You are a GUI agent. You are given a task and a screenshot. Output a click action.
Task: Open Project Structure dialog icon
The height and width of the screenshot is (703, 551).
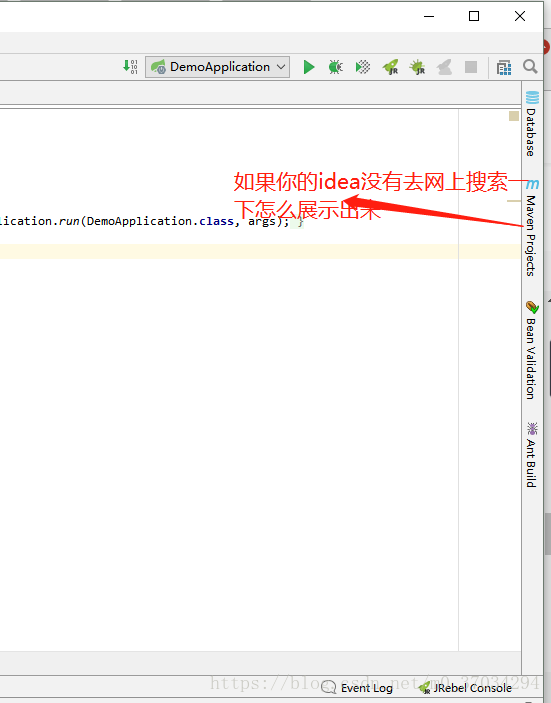pos(504,68)
